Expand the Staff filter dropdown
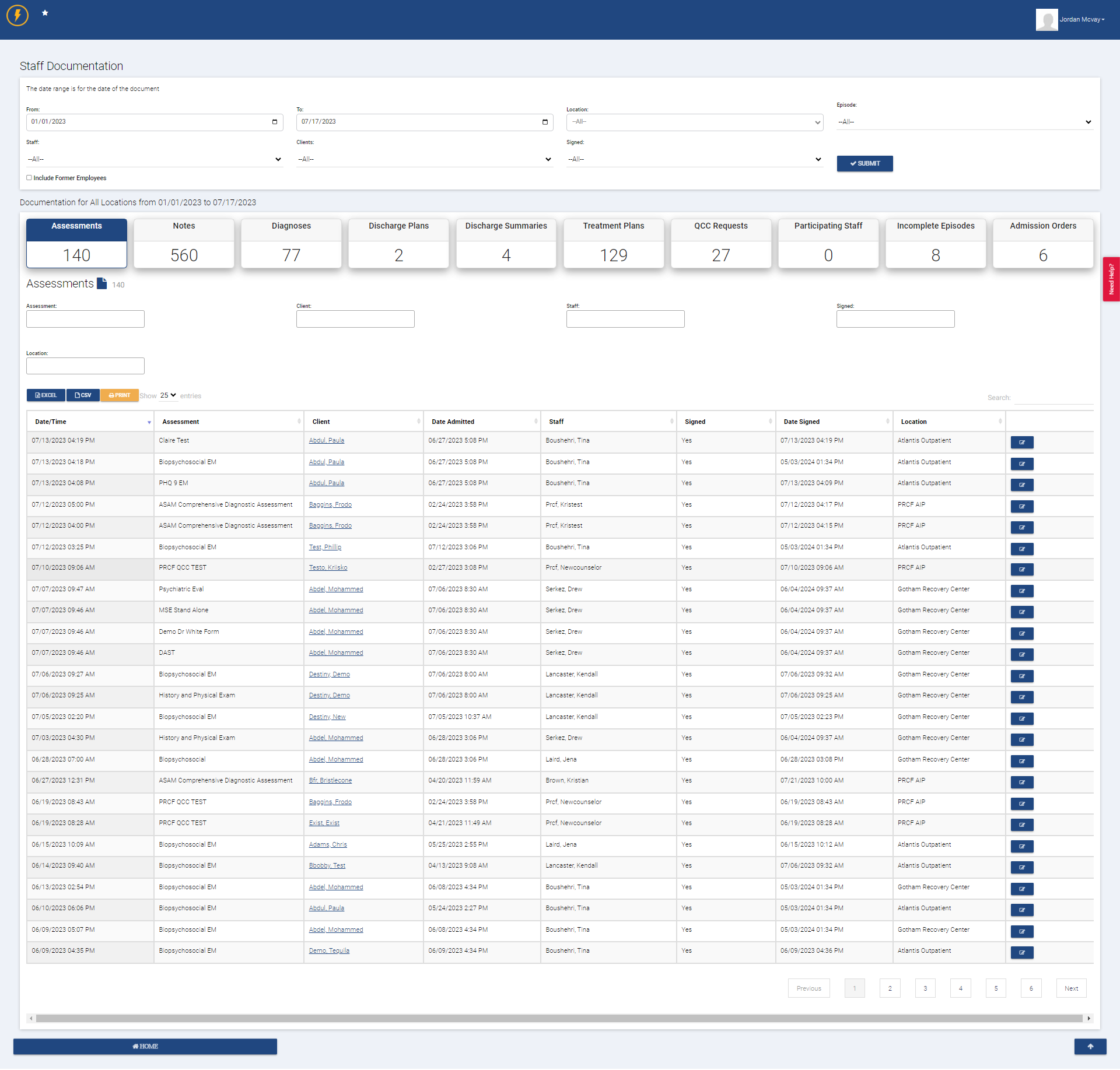Screen dimensions: 1120x1070 point(155,159)
